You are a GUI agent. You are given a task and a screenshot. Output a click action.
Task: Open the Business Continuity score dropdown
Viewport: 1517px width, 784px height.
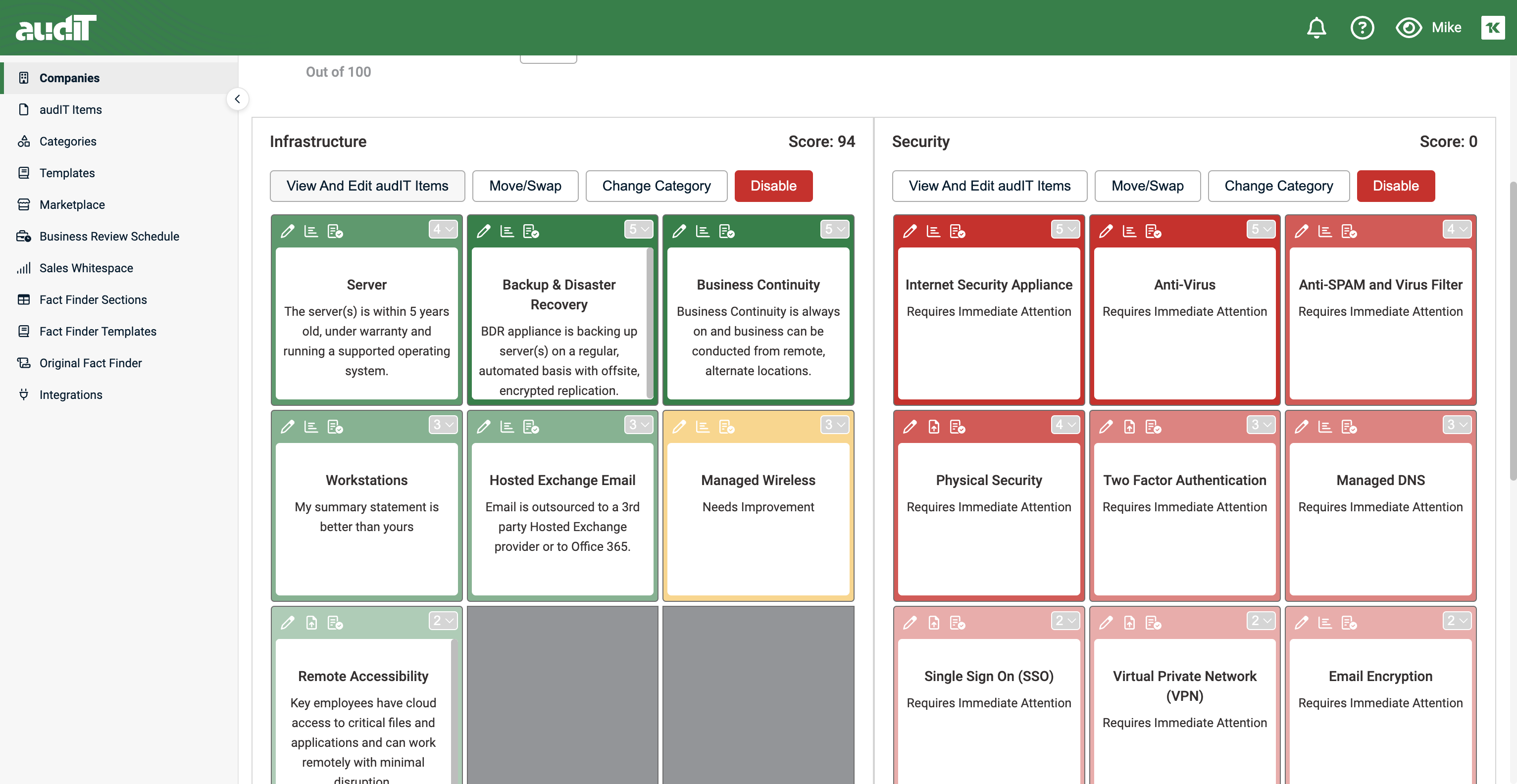tap(834, 229)
